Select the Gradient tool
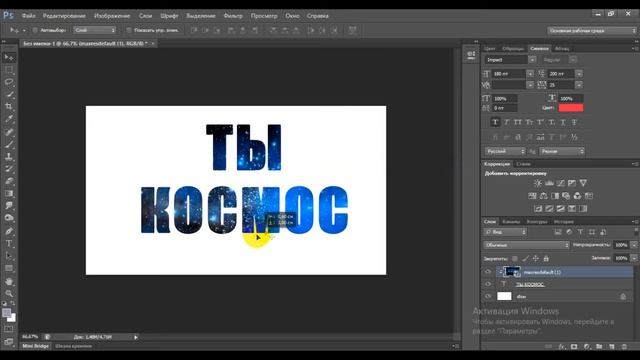The width and height of the screenshot is (640, 360). pos(9,193)
